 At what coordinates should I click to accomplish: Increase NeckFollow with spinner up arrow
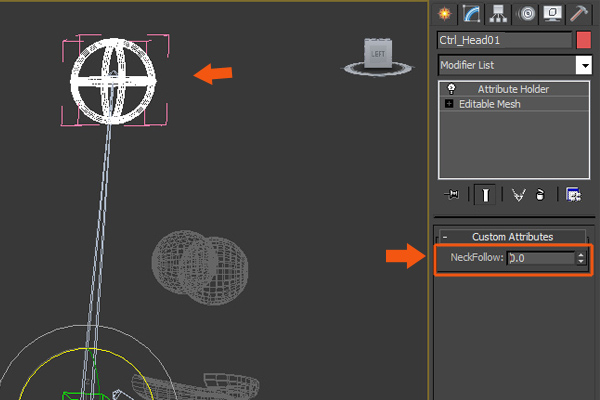pos(581,254)
